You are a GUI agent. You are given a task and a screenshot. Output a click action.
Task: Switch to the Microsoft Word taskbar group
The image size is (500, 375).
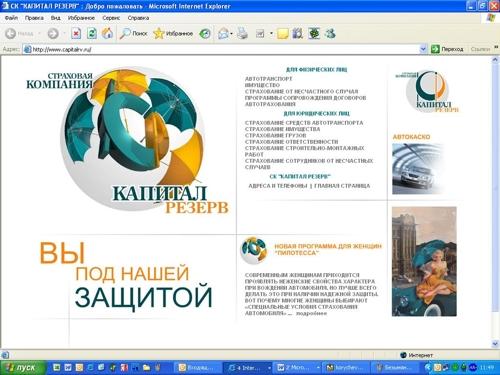pos(297,368)
